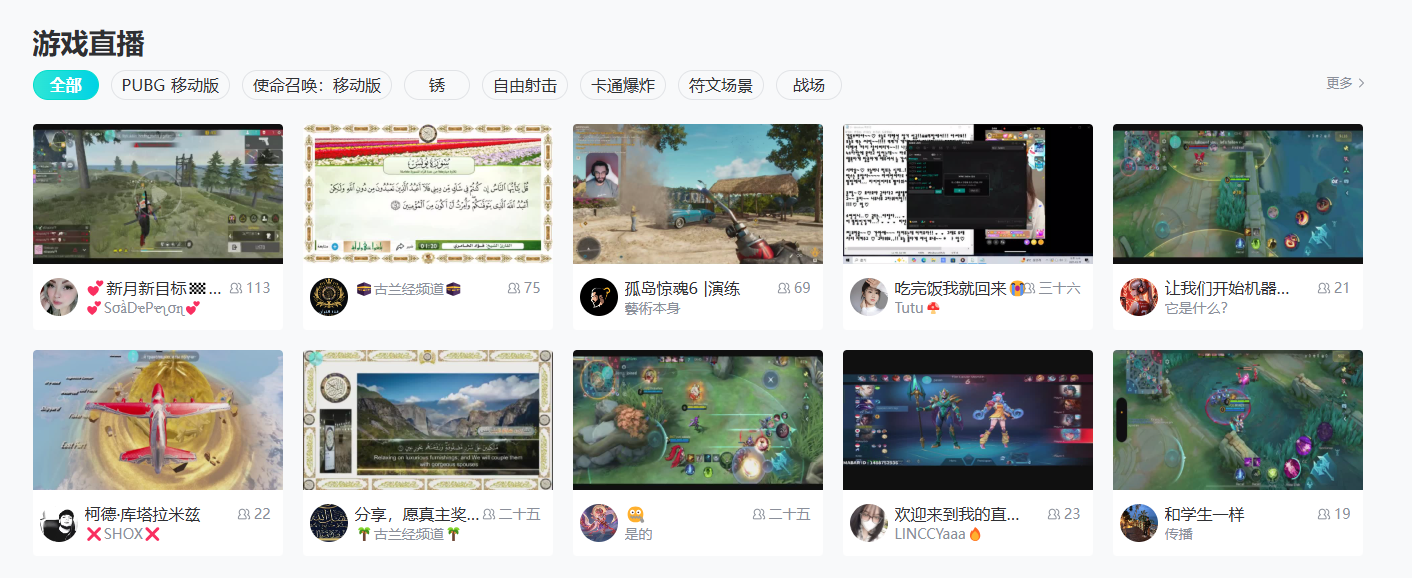Click avatar of streamer 藝術本身
The height and width of the screenshot is (578, 1412).
[599, 297]
